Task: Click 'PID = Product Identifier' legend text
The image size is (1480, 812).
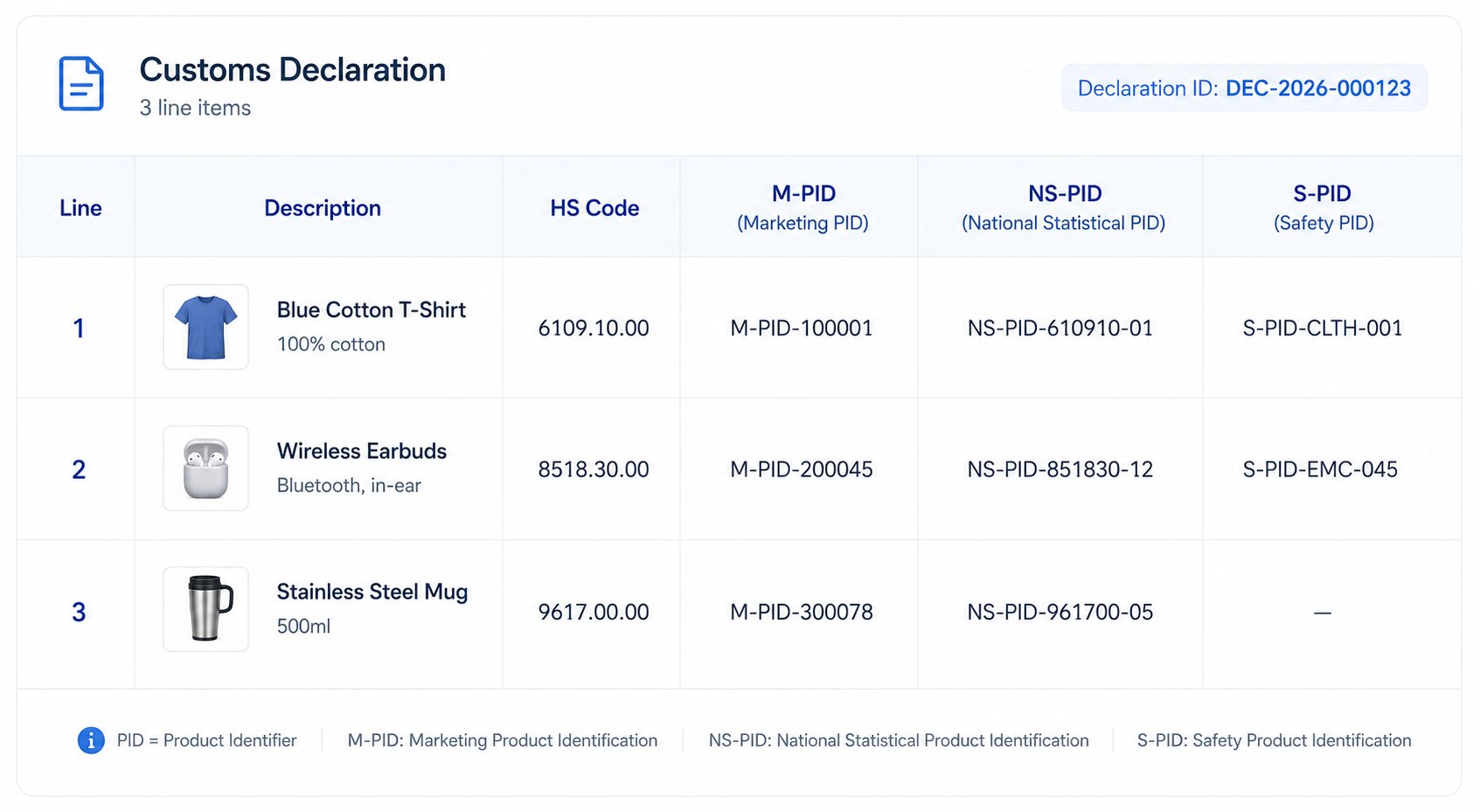Action: [206, 740]
